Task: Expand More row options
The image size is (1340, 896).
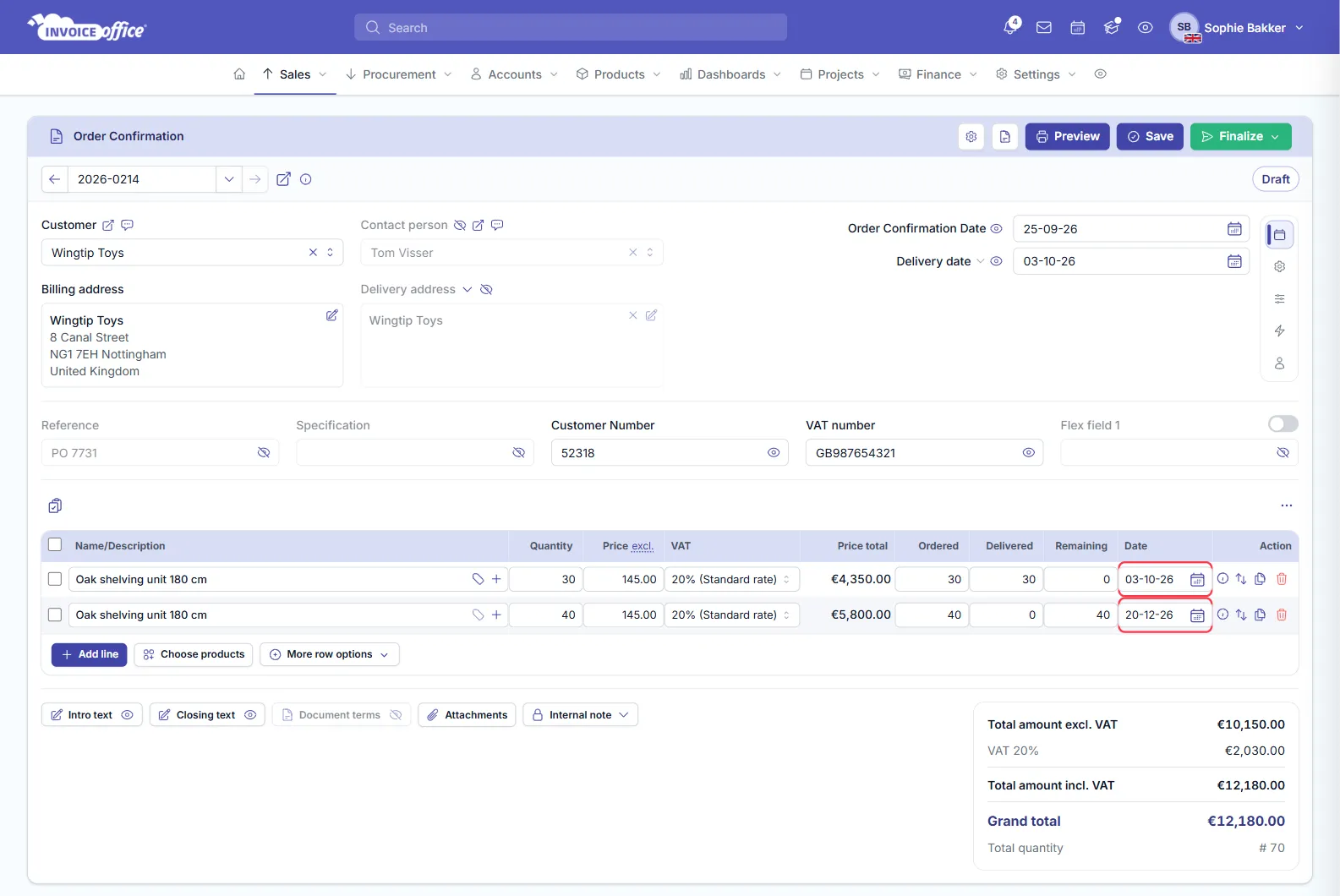Action: coord(330,654)
